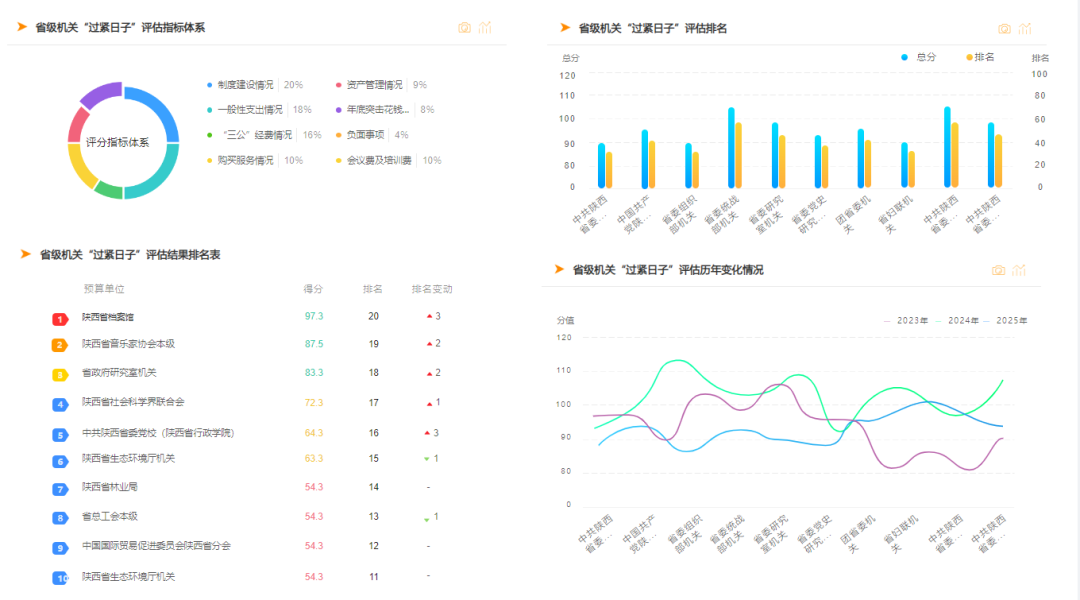Click red up-arrow in 陕西省档案馆 row
Viewport: 1080px width, 600px height.
[429, 316]
